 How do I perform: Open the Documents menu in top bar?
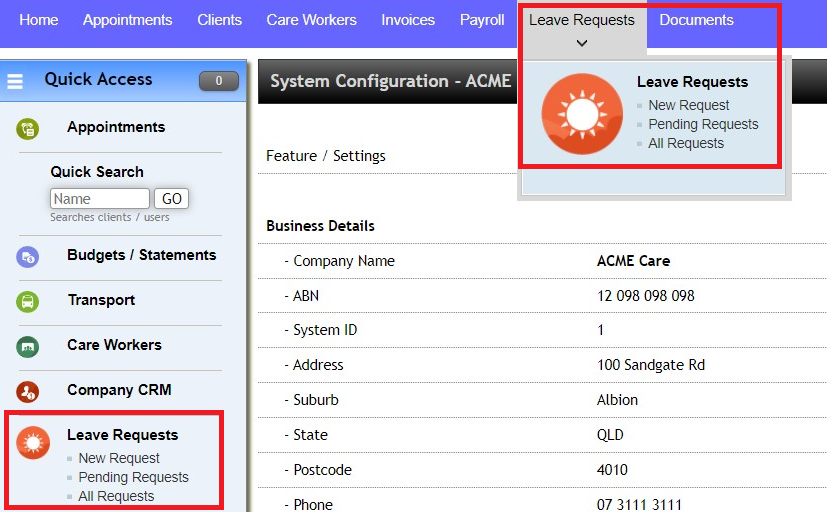pos(696,20)
